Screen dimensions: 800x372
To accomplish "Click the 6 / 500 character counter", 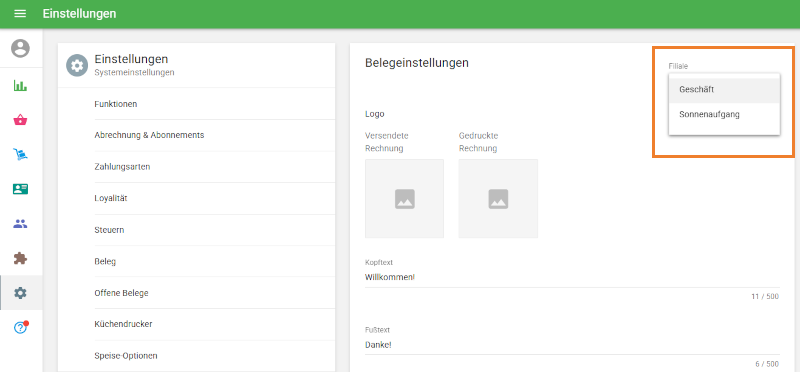I will 767,364.
